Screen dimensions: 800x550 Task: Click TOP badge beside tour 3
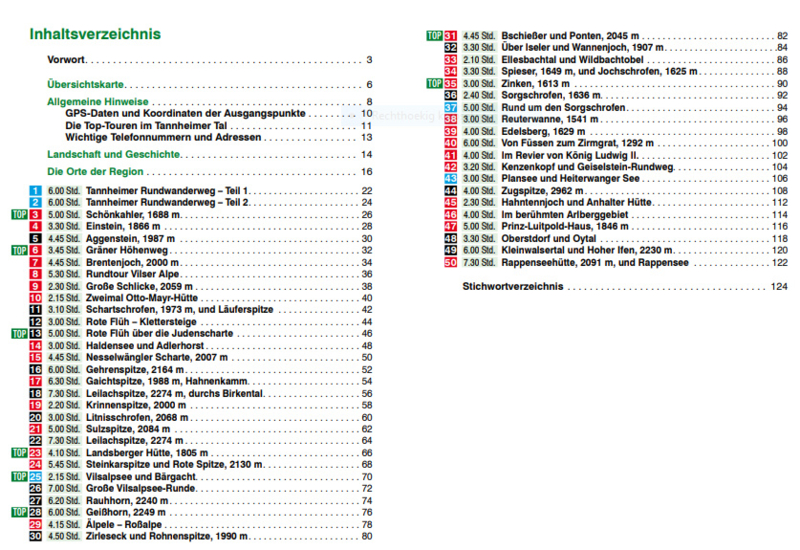coord(19,214)
